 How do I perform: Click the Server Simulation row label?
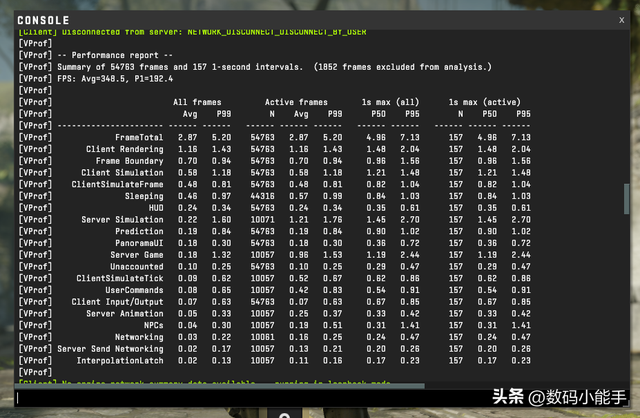[122, 220]
